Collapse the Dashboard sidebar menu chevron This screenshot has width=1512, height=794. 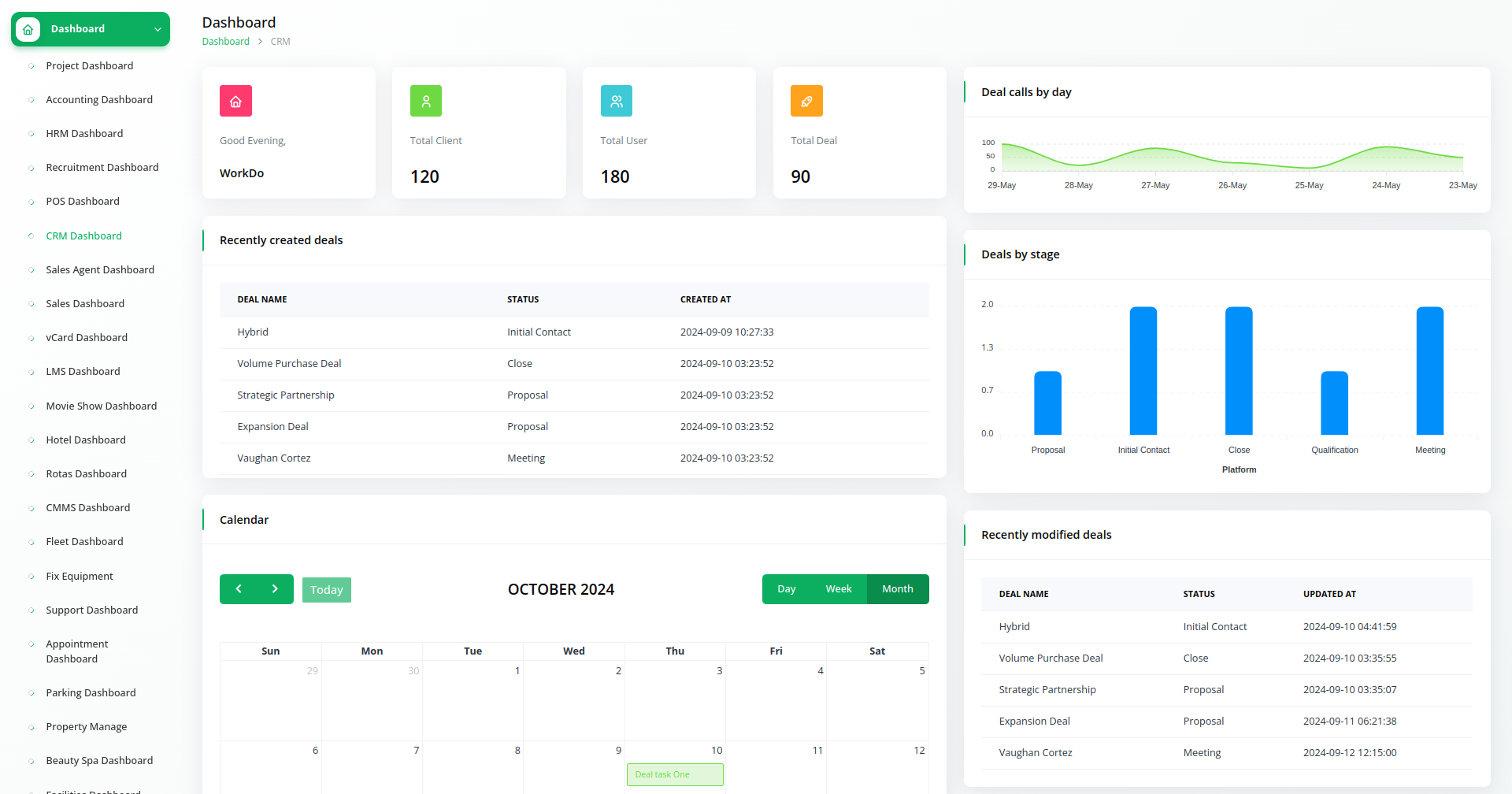coord(157,29)
